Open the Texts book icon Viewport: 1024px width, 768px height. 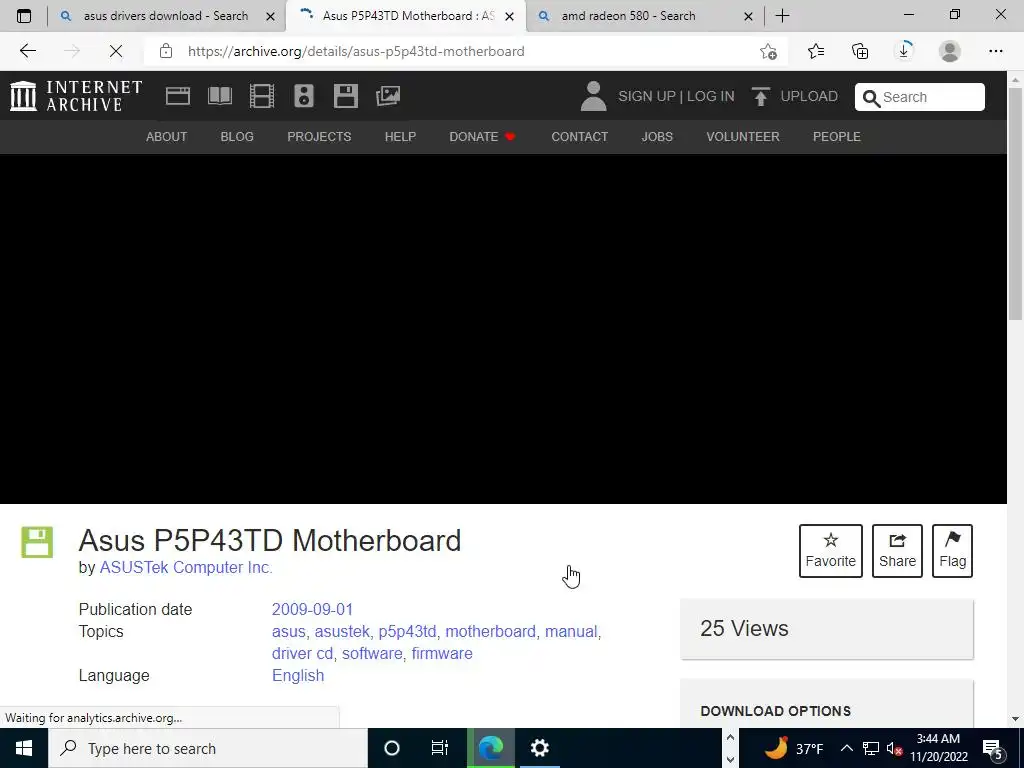point(220,96)
